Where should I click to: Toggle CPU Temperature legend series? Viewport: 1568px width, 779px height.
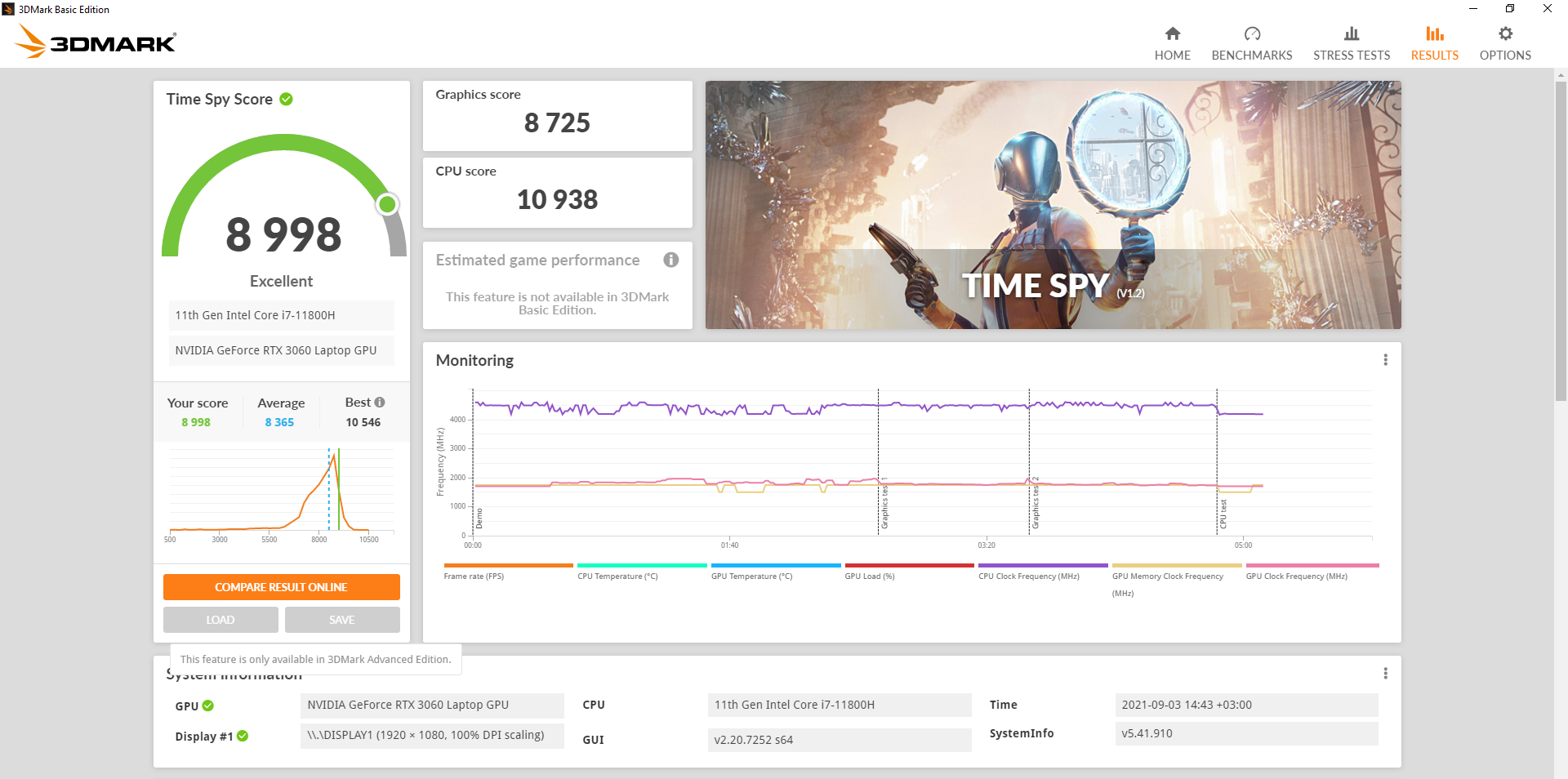[642, 571]
